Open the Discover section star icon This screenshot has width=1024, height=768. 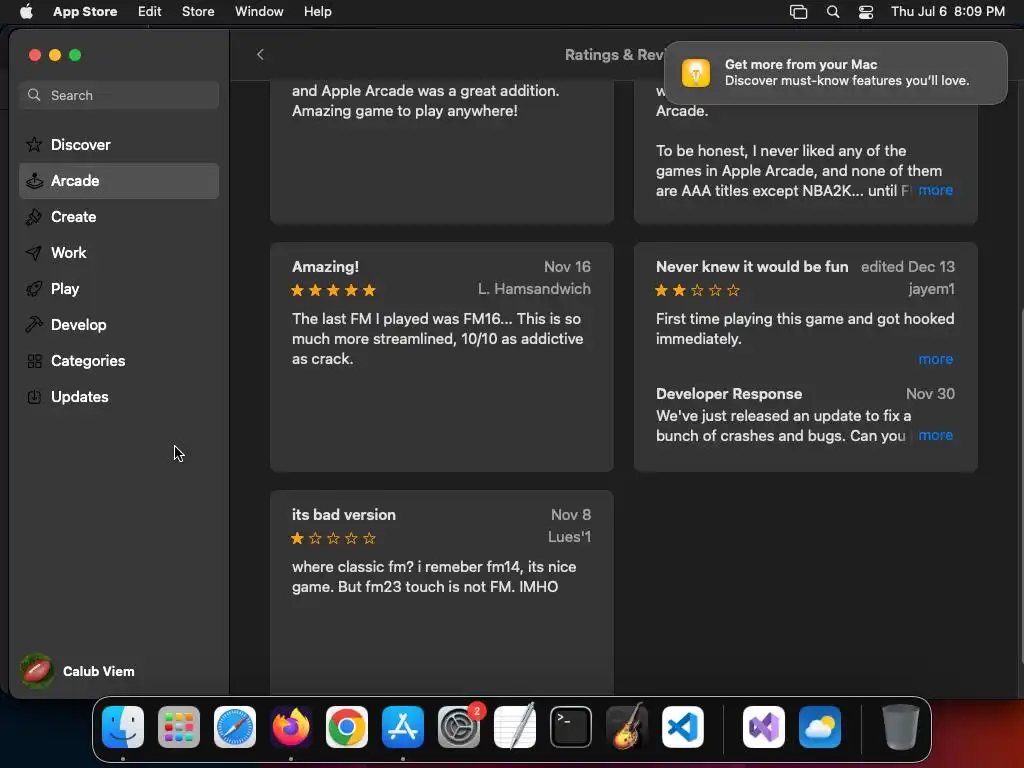(x=34, y=144)
